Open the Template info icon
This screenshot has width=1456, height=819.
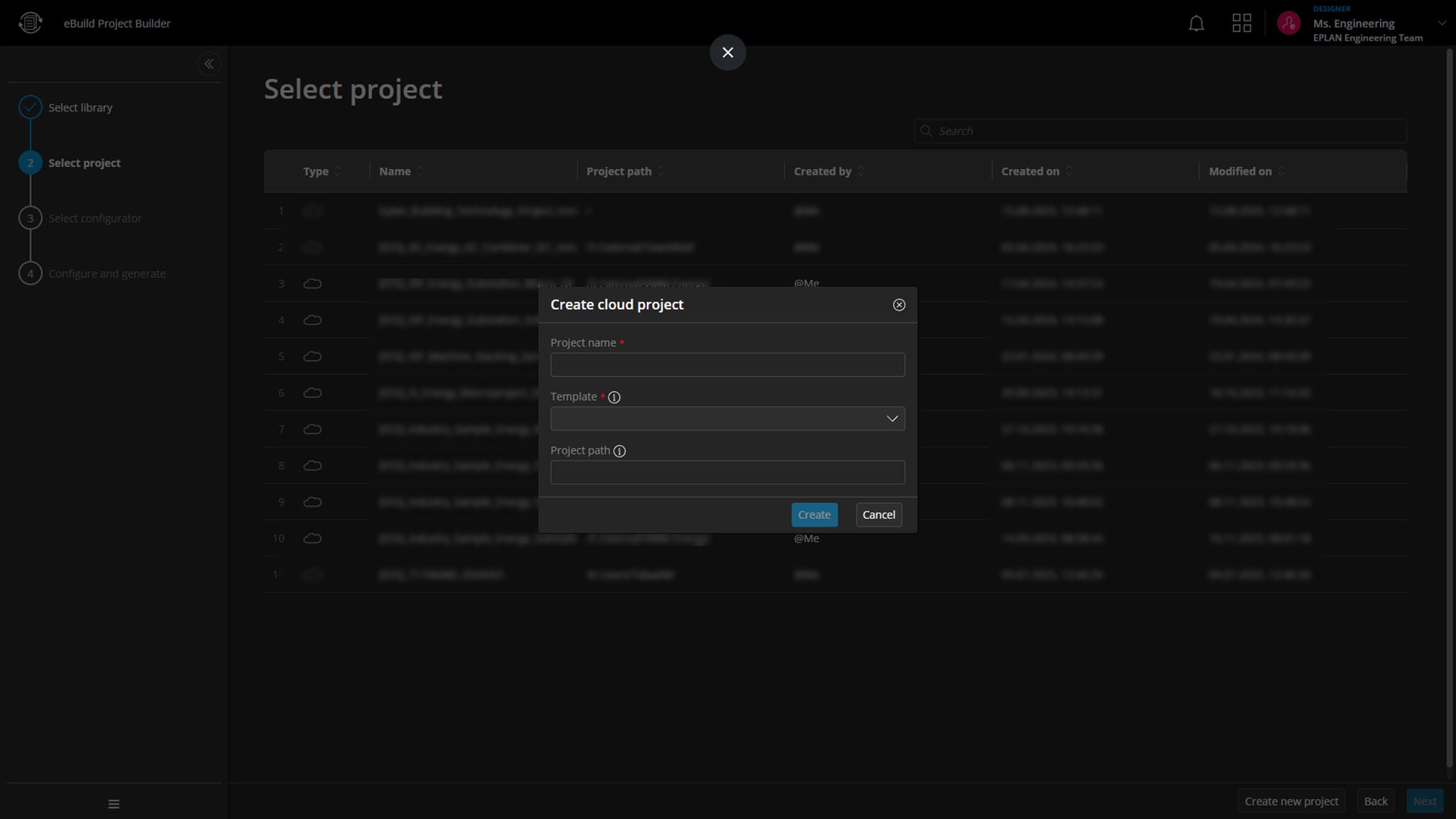[x=614, y=397]
